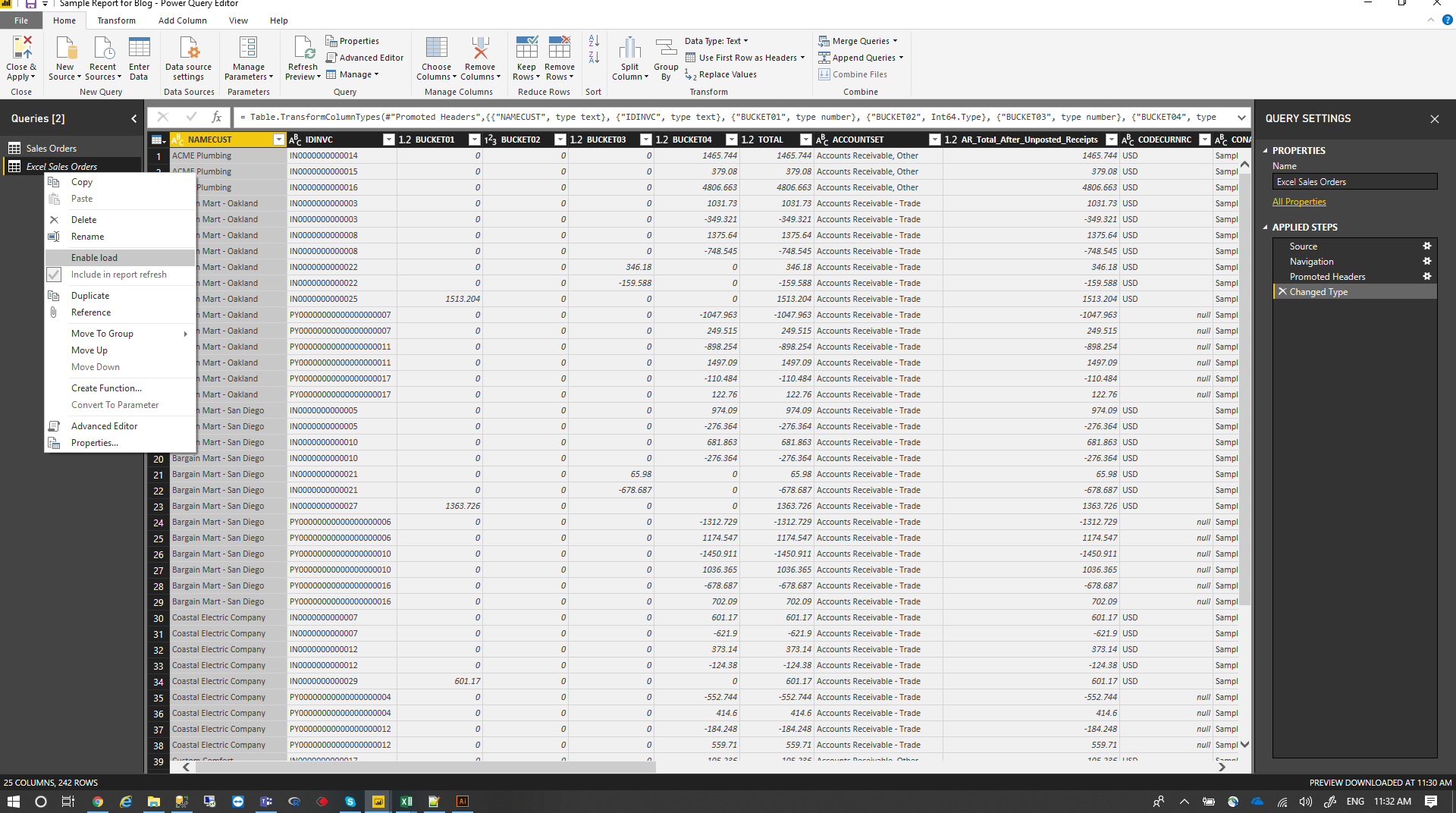The width and height of the screenshot is (1456, 813).
Task: Click the Keep Rows icon
Action: click(526, 49)
